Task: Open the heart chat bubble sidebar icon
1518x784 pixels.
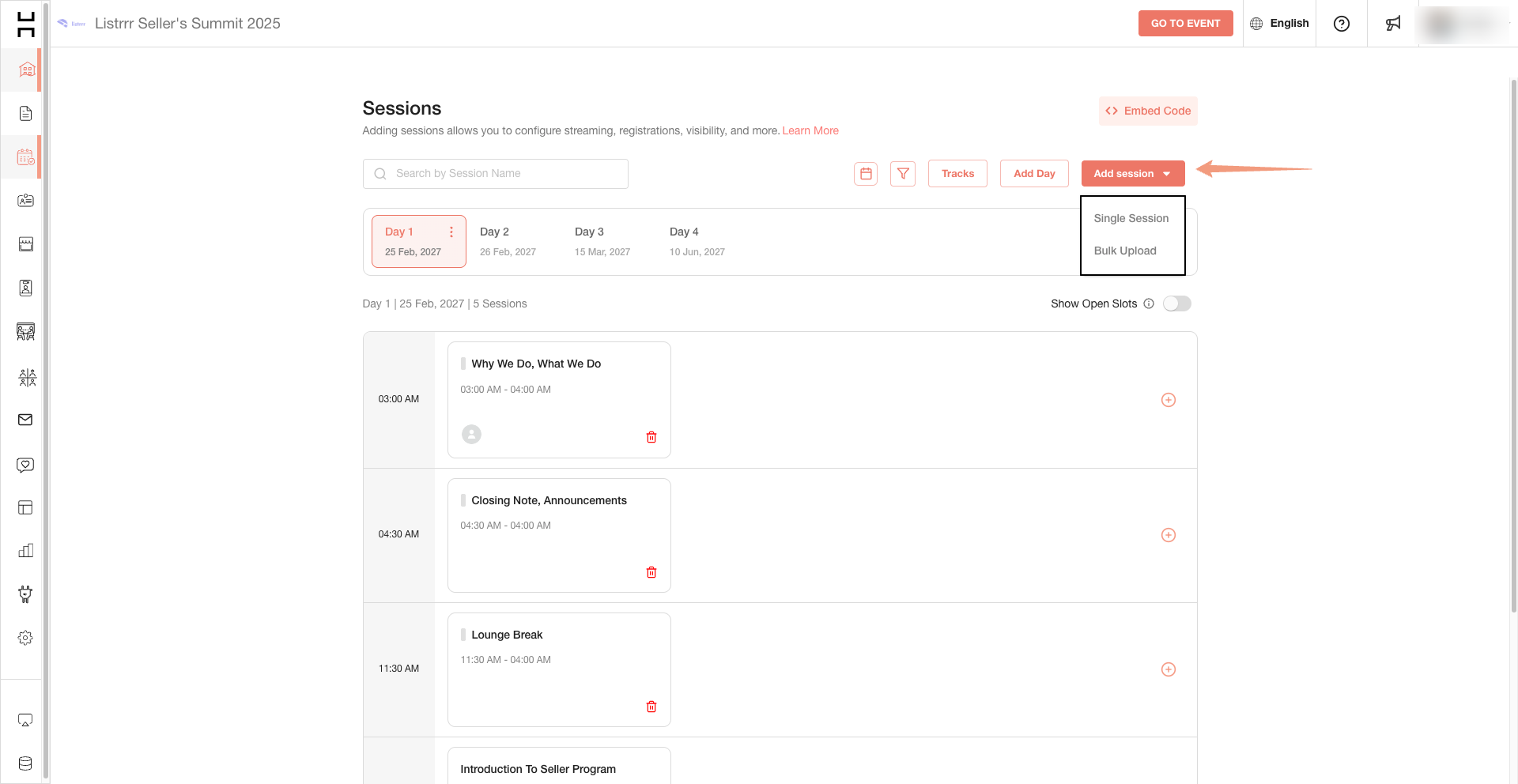Action: [26, 465]
